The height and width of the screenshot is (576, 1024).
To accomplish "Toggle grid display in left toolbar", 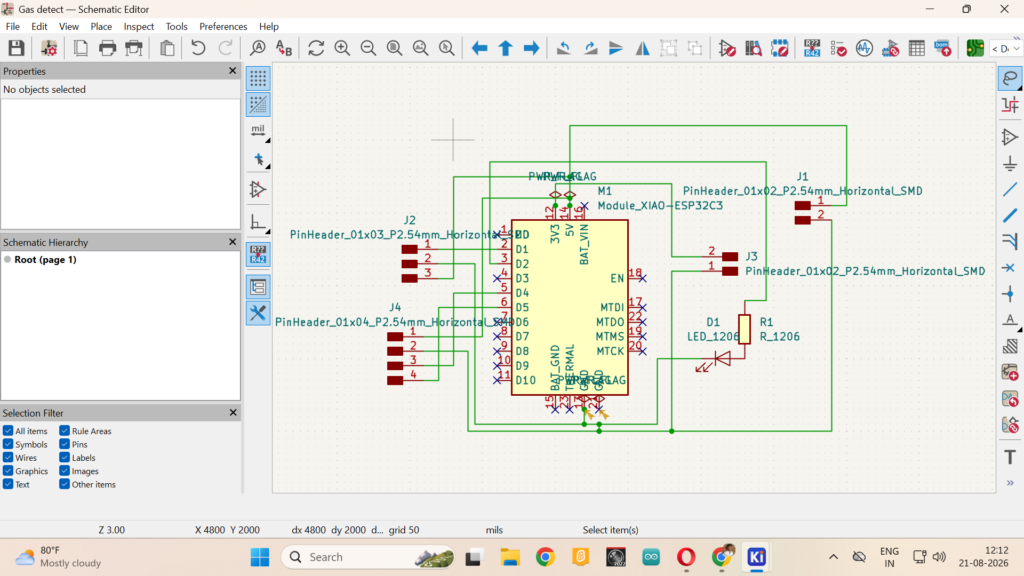I will tap(258, 78).
